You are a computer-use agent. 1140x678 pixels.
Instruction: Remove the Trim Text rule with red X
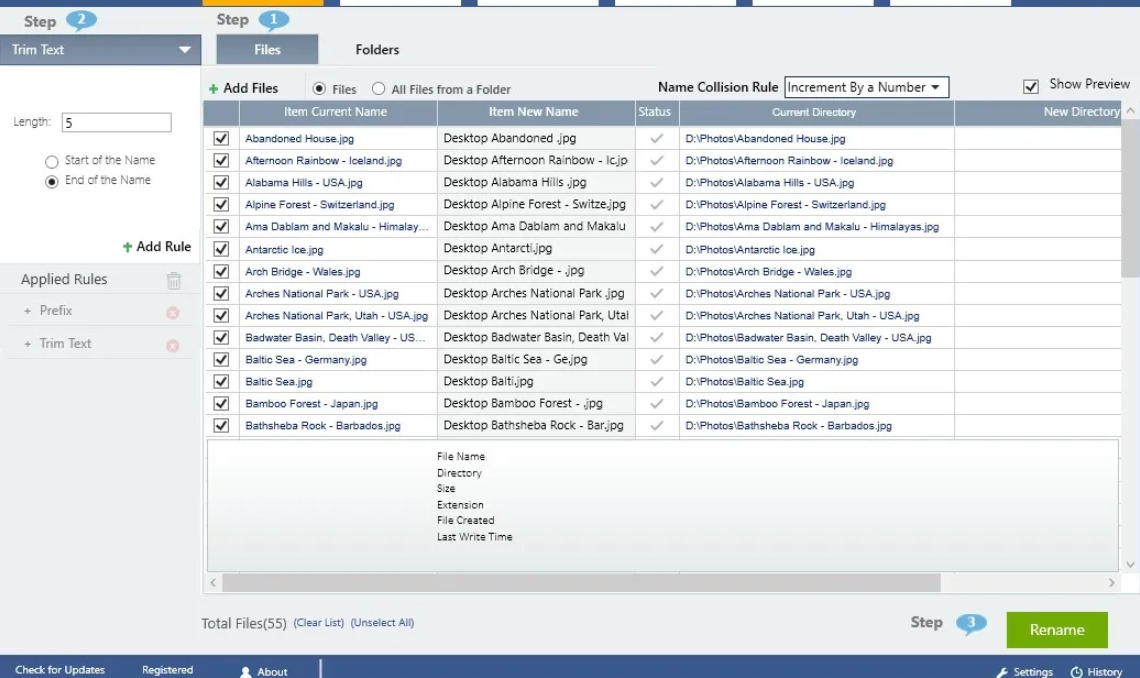point(172,346)
